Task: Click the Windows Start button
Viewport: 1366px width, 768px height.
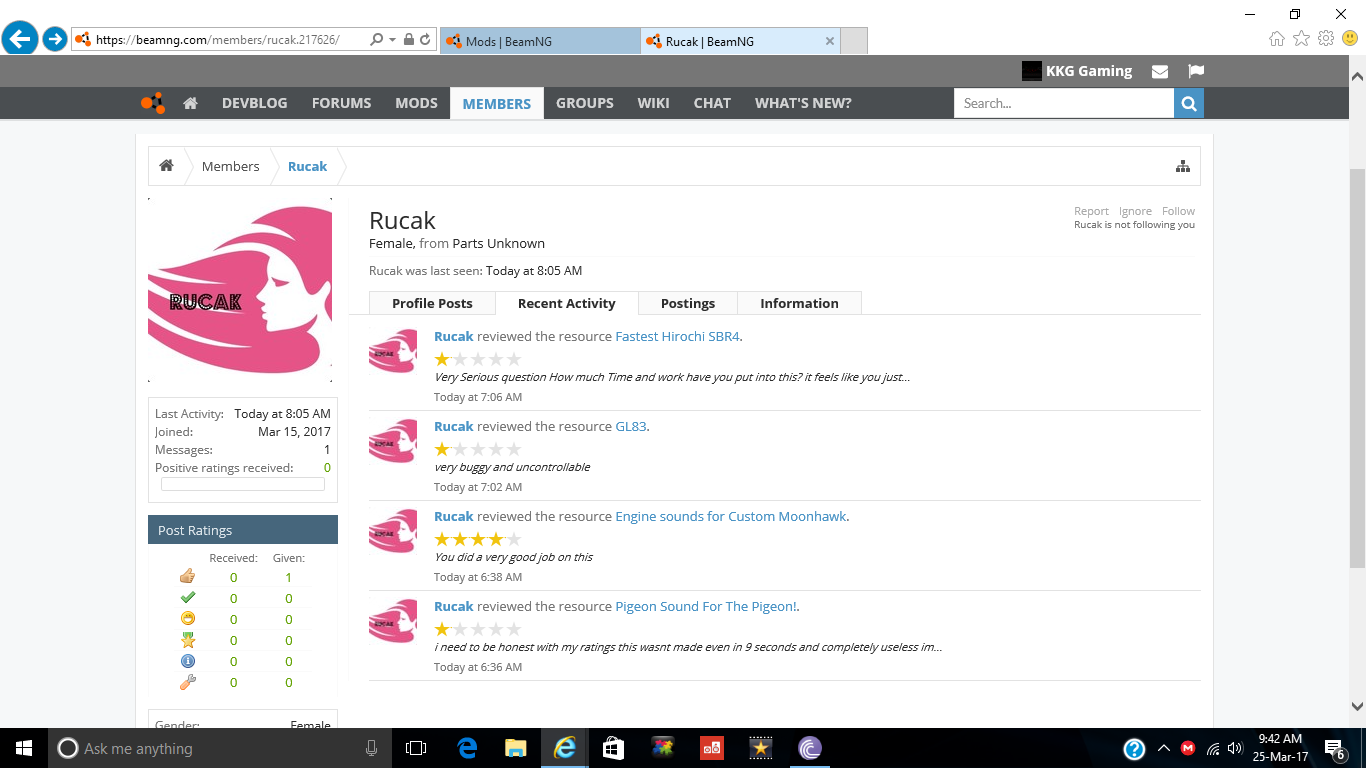Action: 24,748
